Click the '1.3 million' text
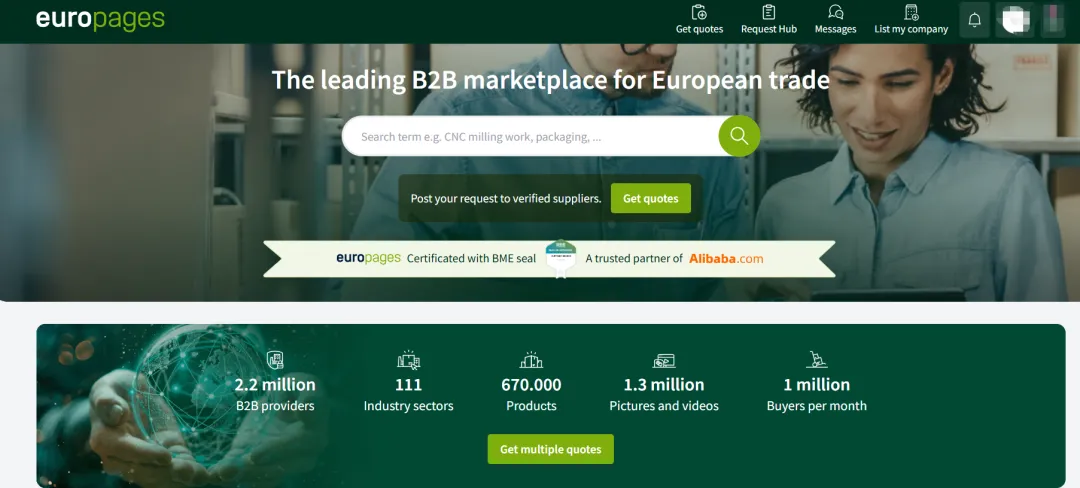This screenshot has height=488, width=1080. click(x=664, y=384)
